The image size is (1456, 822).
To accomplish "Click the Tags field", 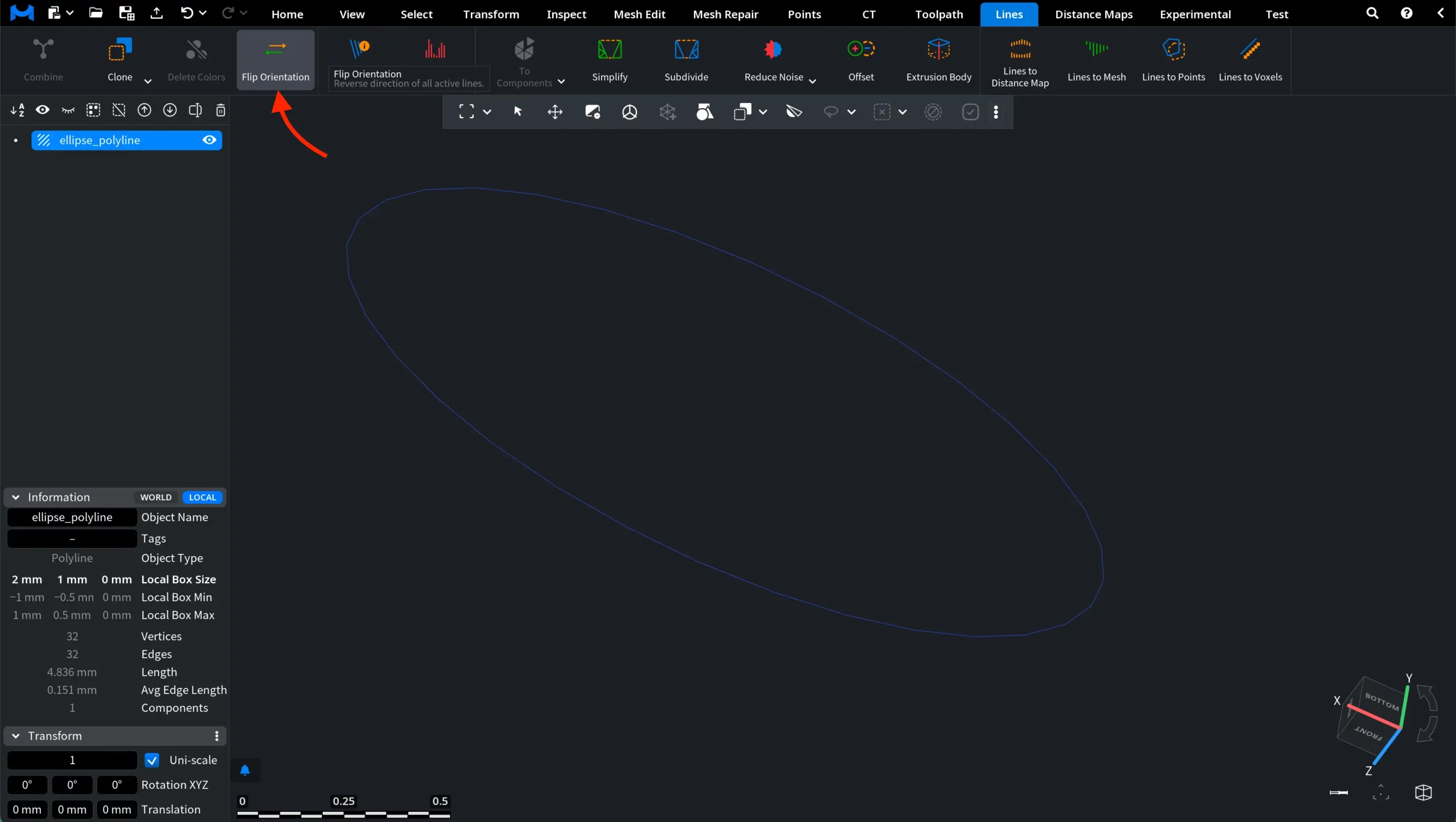I will 72,538.
